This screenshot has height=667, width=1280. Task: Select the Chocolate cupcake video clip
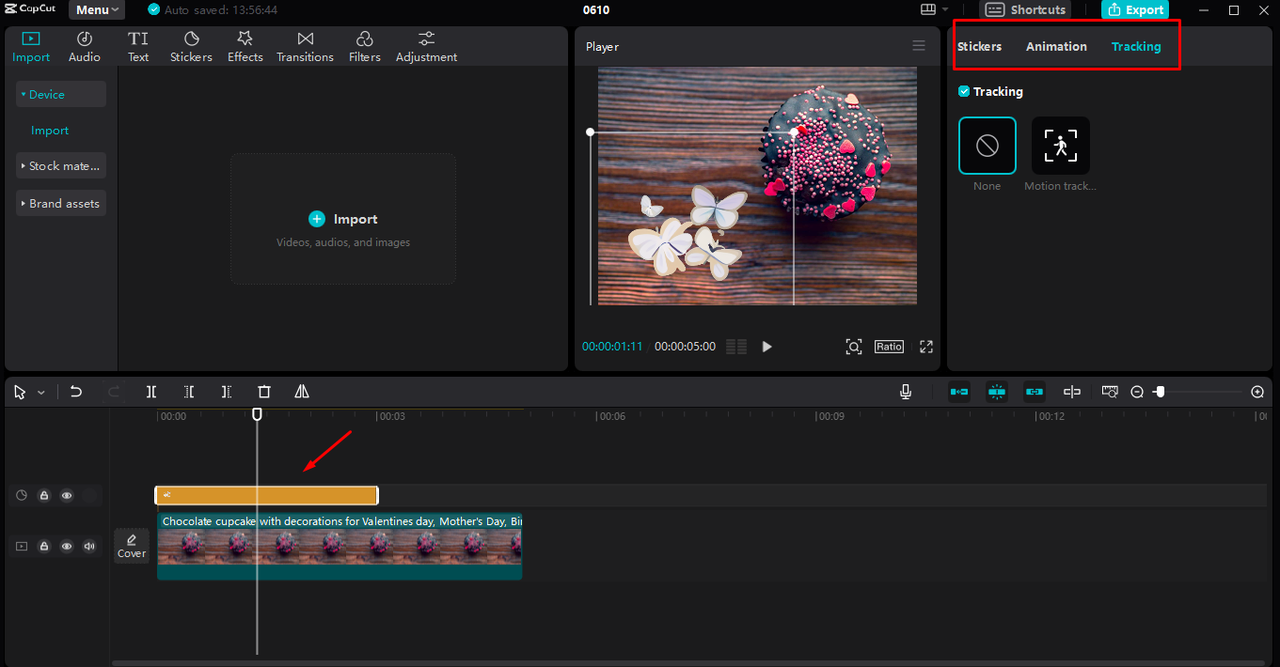click(339, 546)
